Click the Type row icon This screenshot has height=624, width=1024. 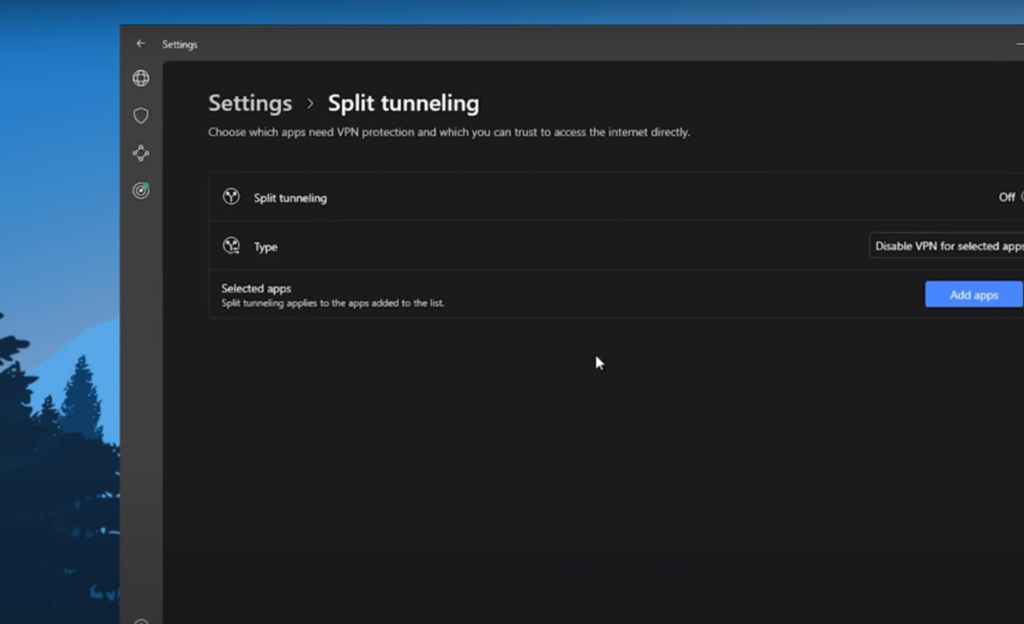click(231, 246)
